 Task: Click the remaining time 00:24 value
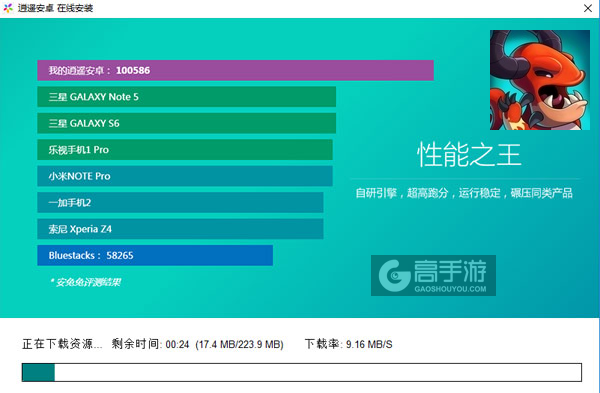[x=177, y=344]
